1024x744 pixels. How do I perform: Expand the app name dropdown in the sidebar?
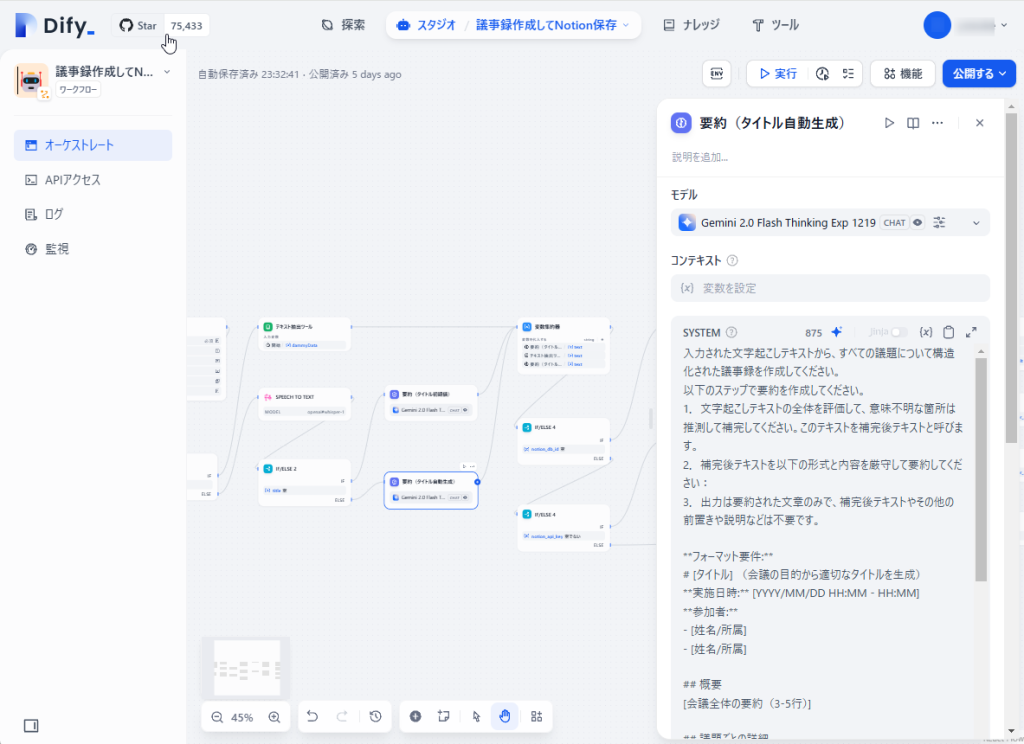pyautogui.click(x=167, y=72)
